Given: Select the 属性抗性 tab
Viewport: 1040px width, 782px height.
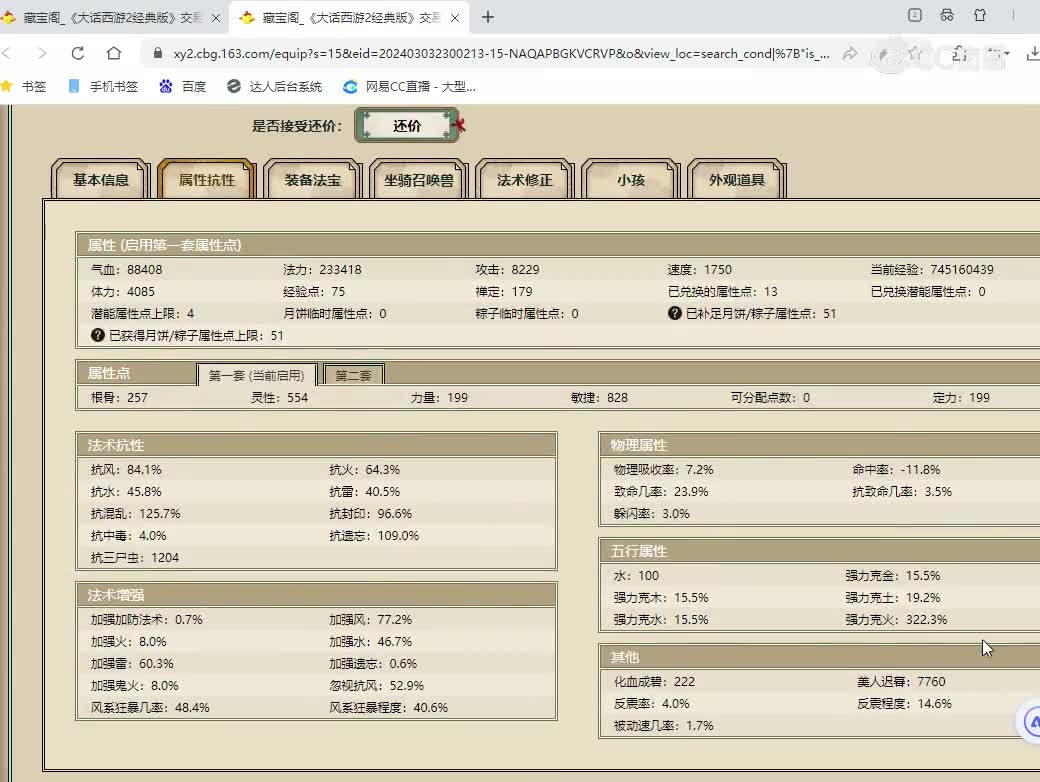Looking at the screenshot, I should [206, 180].
